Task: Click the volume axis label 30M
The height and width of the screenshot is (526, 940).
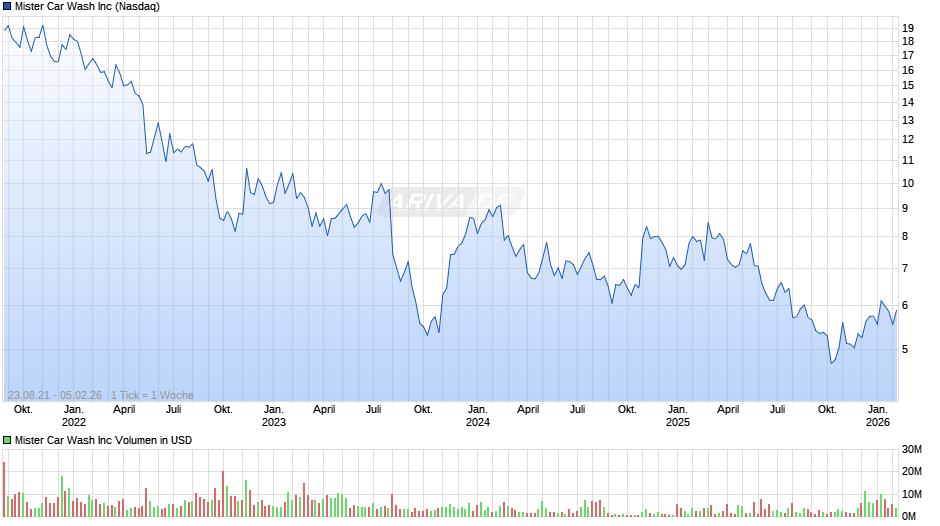Action: (x=911, y=450)
